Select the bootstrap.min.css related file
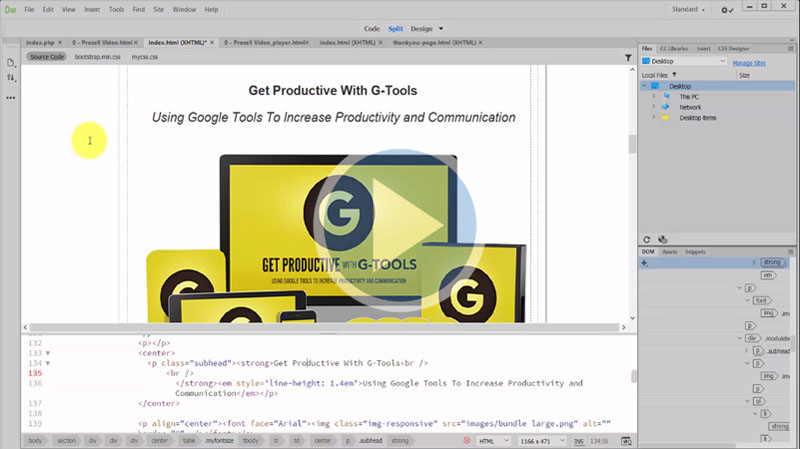800x449 pixels. pyautogui.click(x=95, y=57)
